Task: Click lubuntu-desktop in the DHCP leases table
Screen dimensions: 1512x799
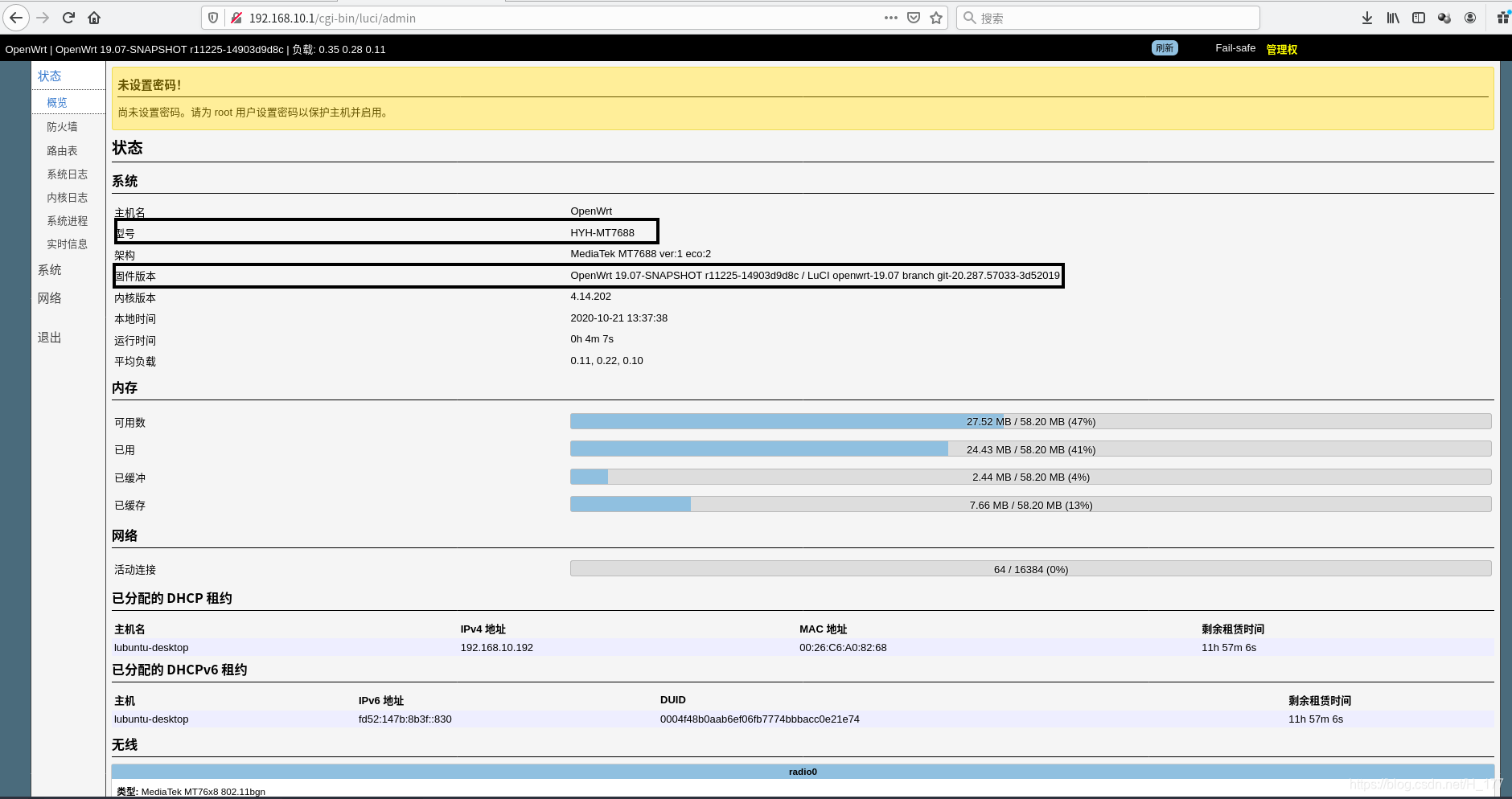Action: [151, 648]
